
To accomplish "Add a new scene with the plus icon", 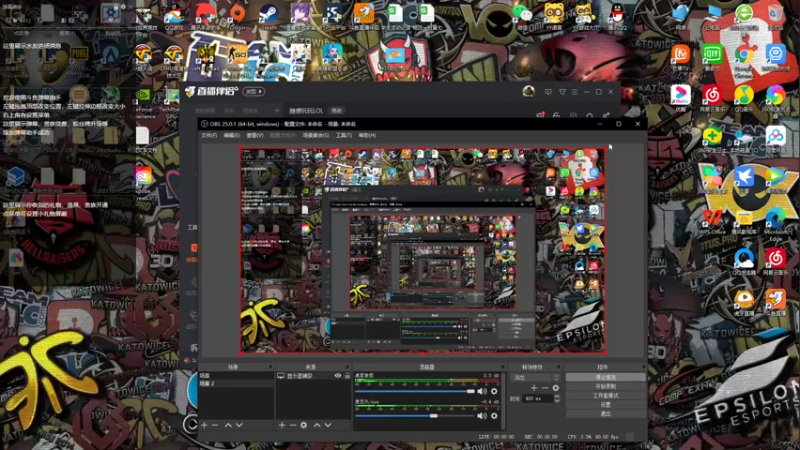I will 204,425.
